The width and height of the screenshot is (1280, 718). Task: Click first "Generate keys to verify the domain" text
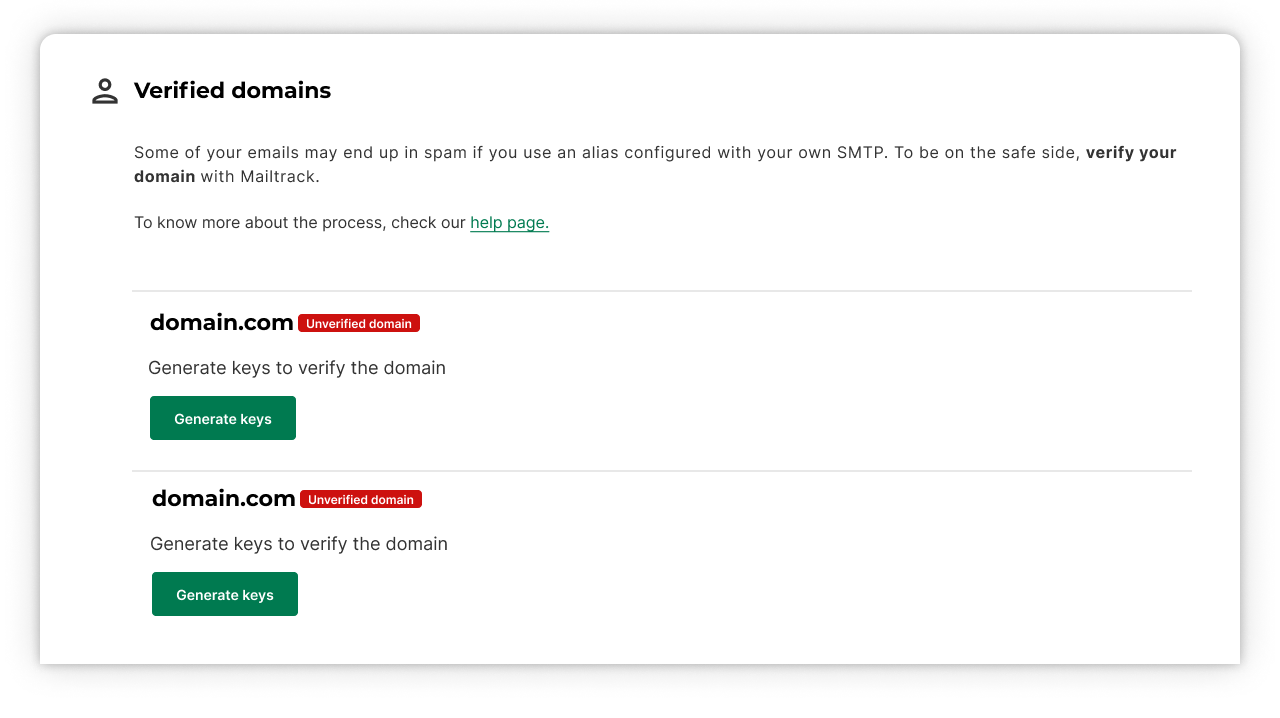click(297, 368)
